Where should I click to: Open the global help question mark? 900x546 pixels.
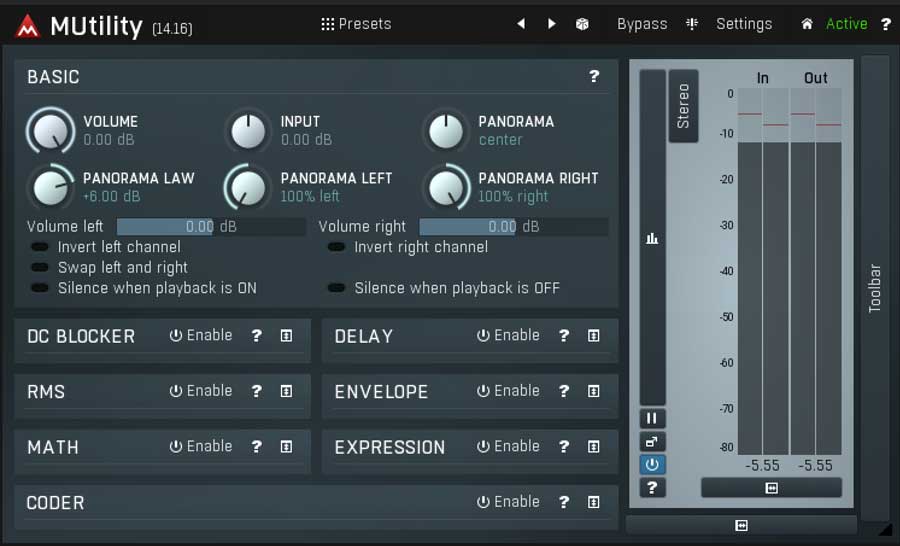(x=886, y=24)
